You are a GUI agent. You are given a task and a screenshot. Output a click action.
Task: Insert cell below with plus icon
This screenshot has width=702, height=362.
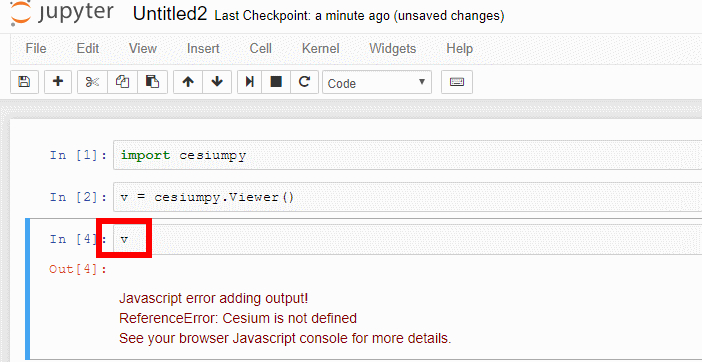(58, 82)
